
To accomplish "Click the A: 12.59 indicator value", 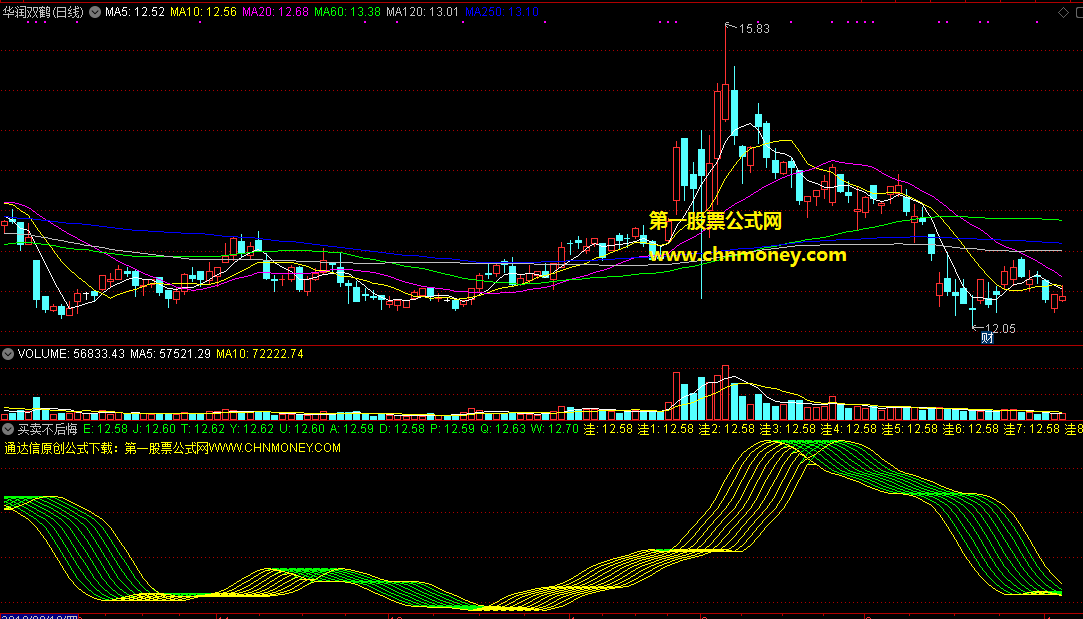I will point(352,429).
